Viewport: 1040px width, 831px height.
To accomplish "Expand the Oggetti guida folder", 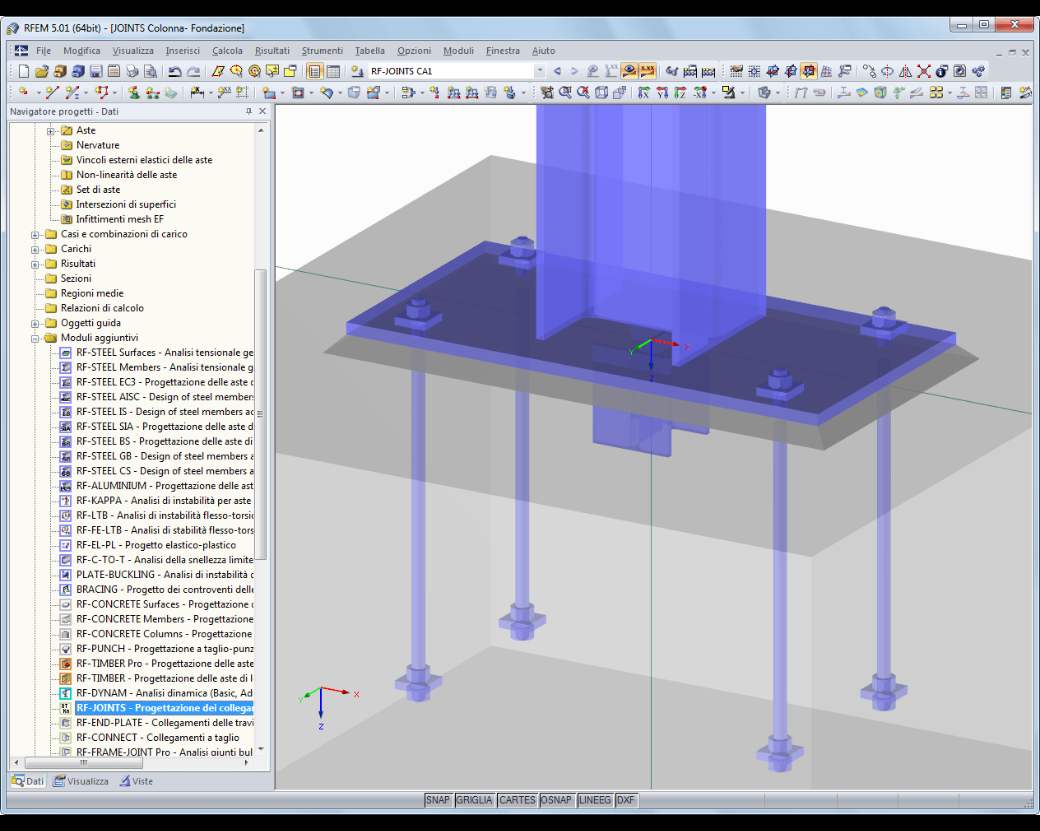I will 35,324.
